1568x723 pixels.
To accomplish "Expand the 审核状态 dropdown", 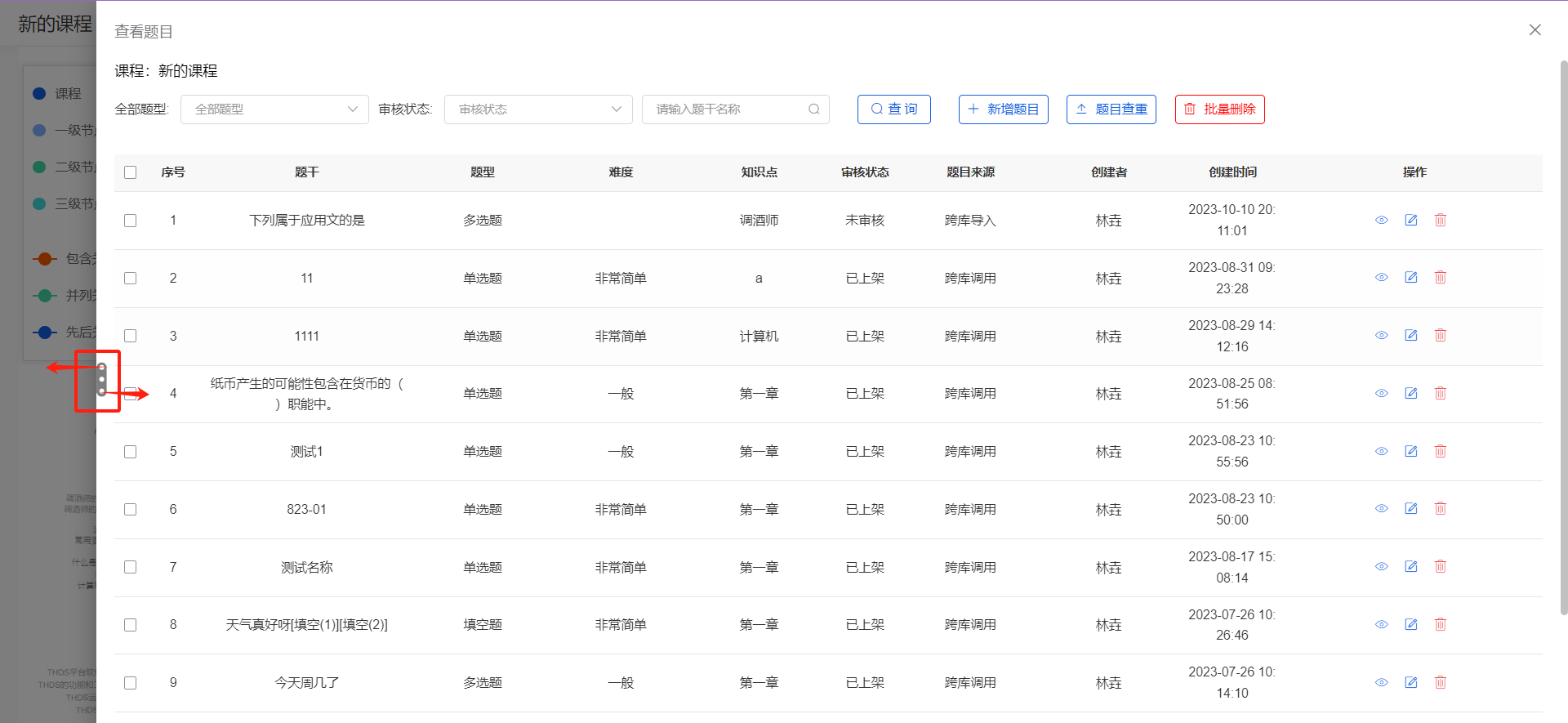I will 538,109.
